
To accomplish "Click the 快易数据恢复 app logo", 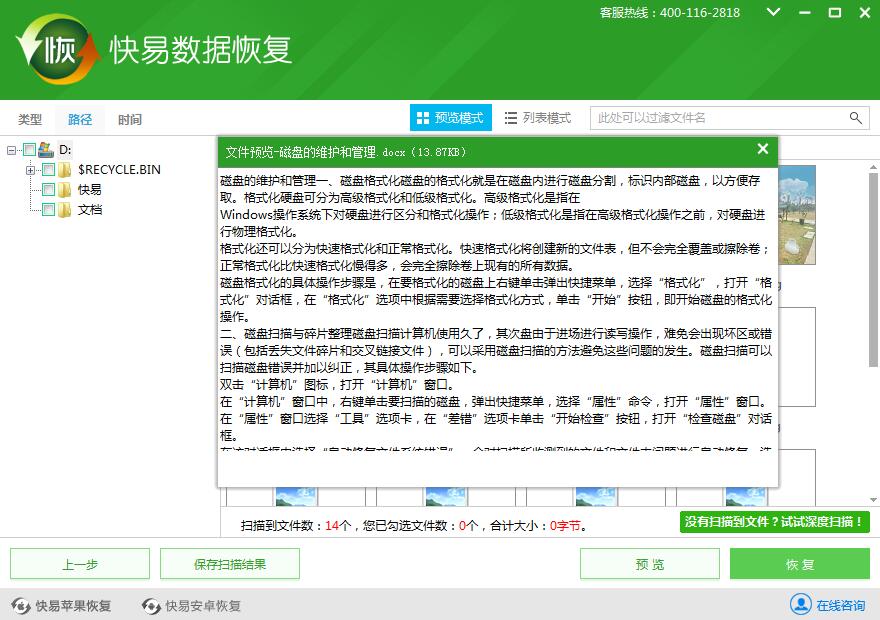I will pos(58,49).
